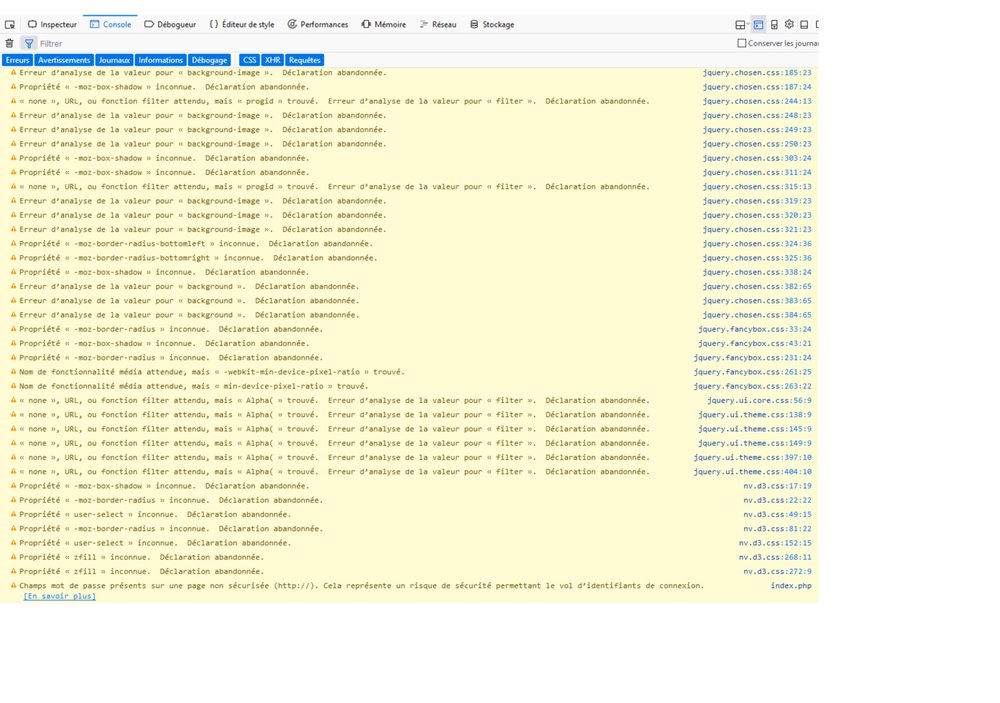Image resolution: width=1000 pixels, height=703 pixels.
Task: Open responsive design mode icon
Action: (x=774, y=24)
